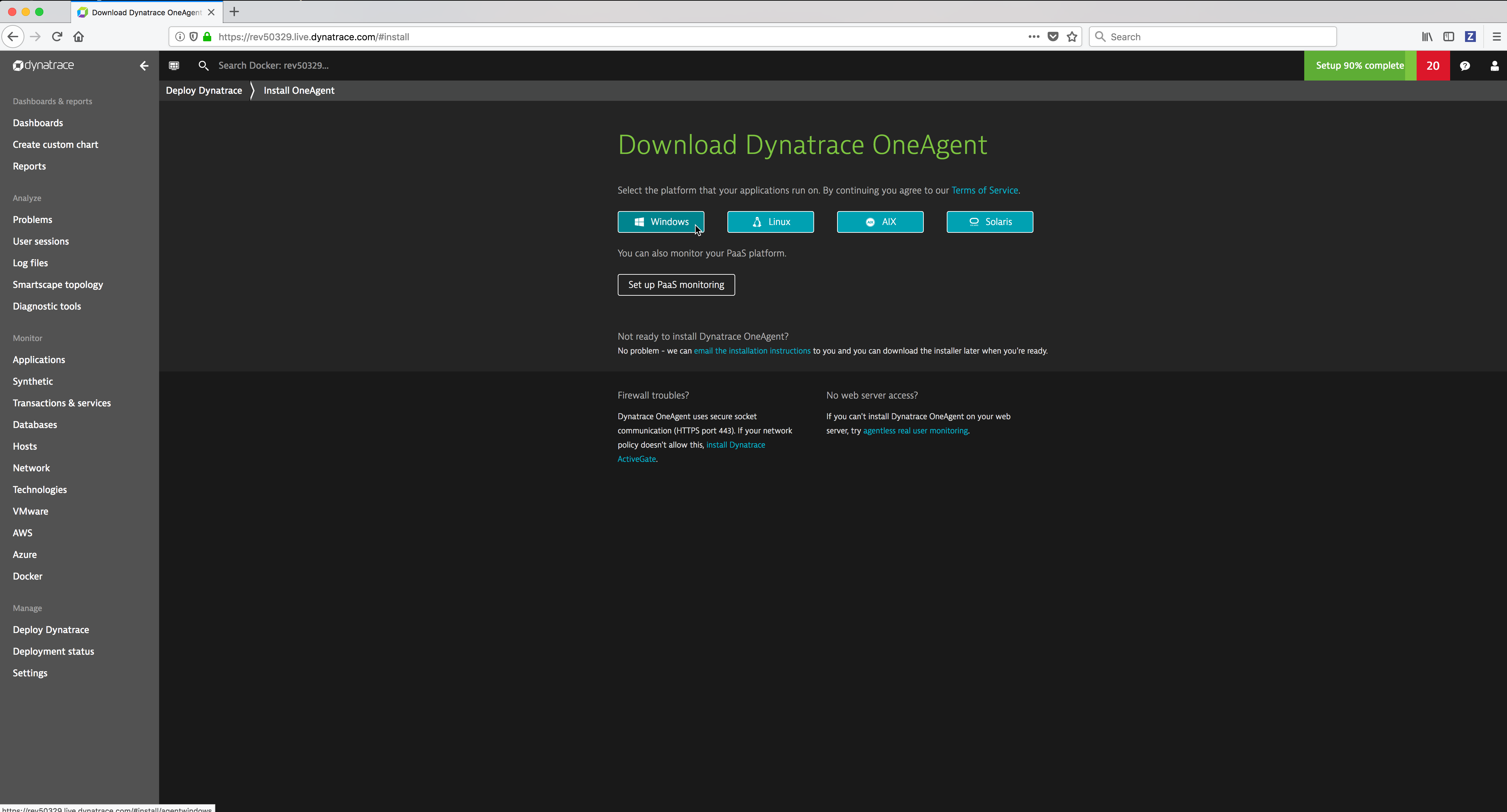Save page to Pocket
This screenshot has height=812, width=1507.
tap(1053, 36)
